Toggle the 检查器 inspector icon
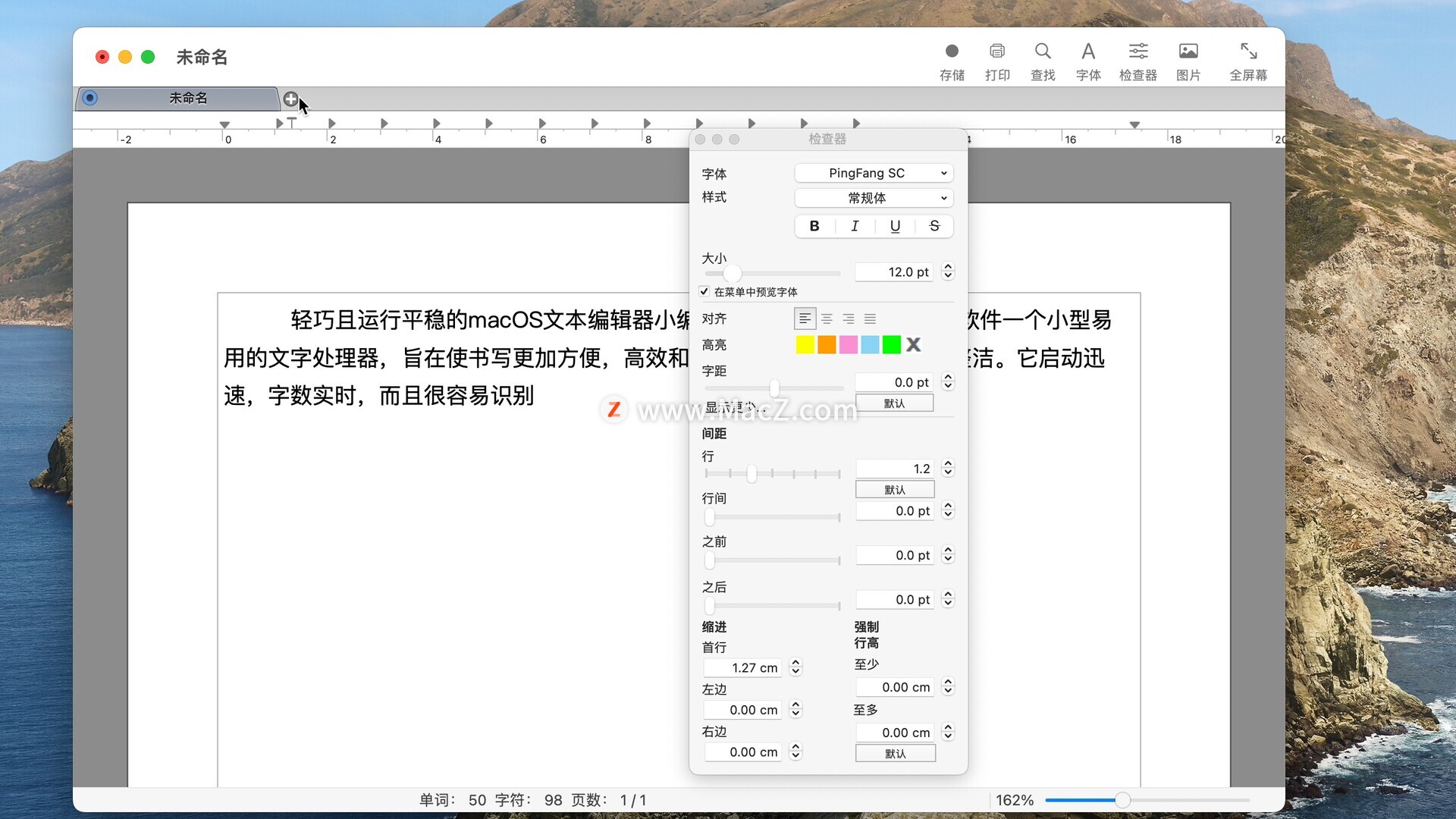Screen dimensions: 1456x819 coord(1137,52)
